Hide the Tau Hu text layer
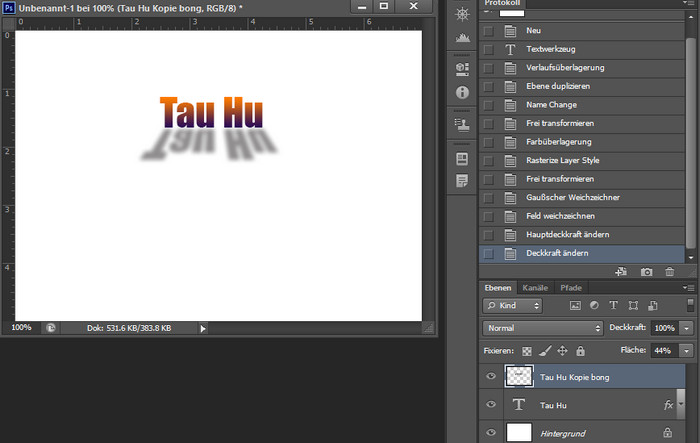 tap(491, 404)
